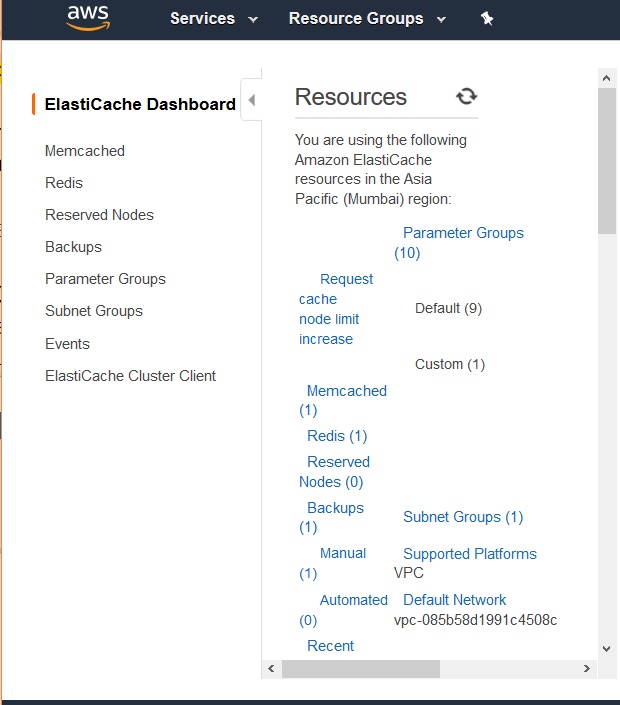The width and height of the screenshot is (620, 705).
Task: Open ElastiCache Cluster Client page
Action: pyautogui.click(x=130, y=376)
